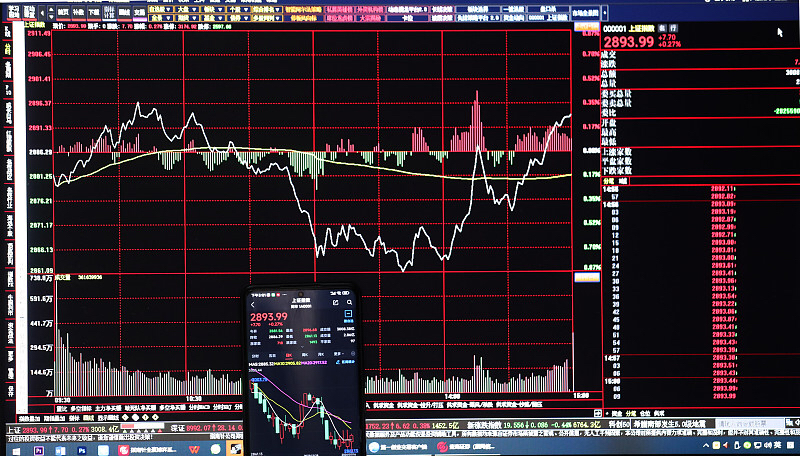Screen dimensions: 800x456
Task: Expand the 综合排名 dropdown
Action: click(x=267, y=9)
